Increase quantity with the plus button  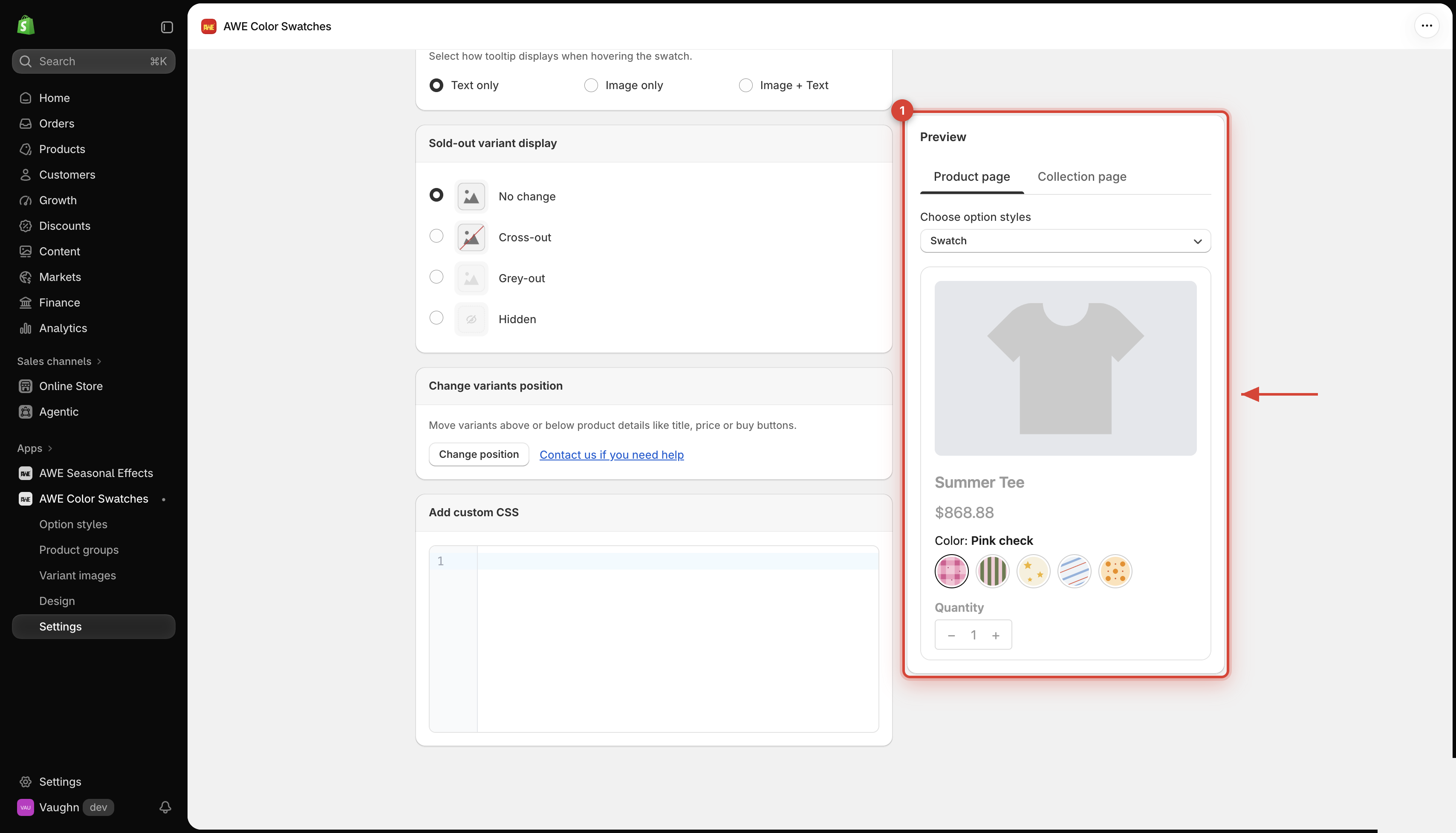[x=996, y=635]
